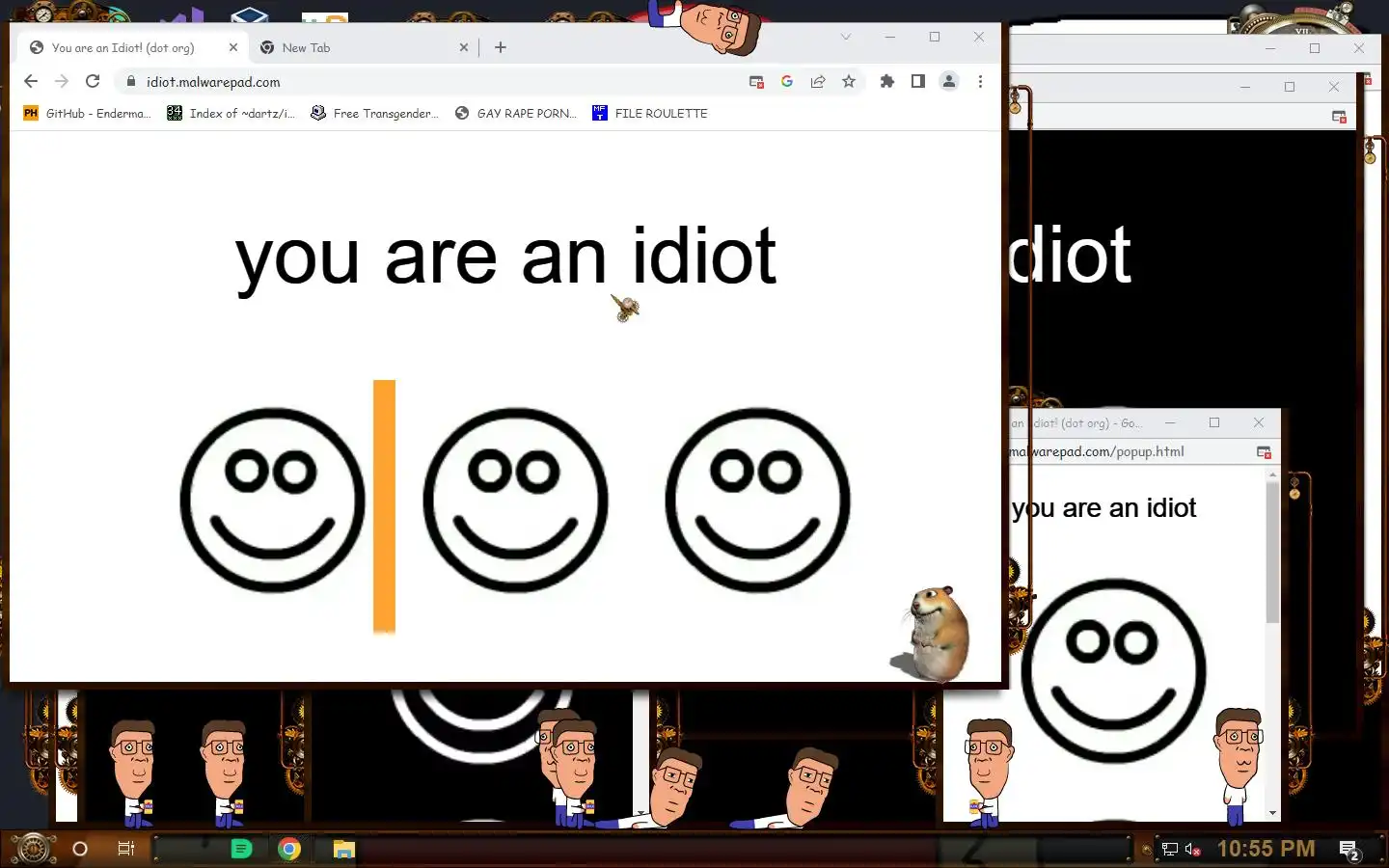The width and height of the screenshot is (1389, 868).
Task: Open the steampunk Start button
Action: coord(32,848)
